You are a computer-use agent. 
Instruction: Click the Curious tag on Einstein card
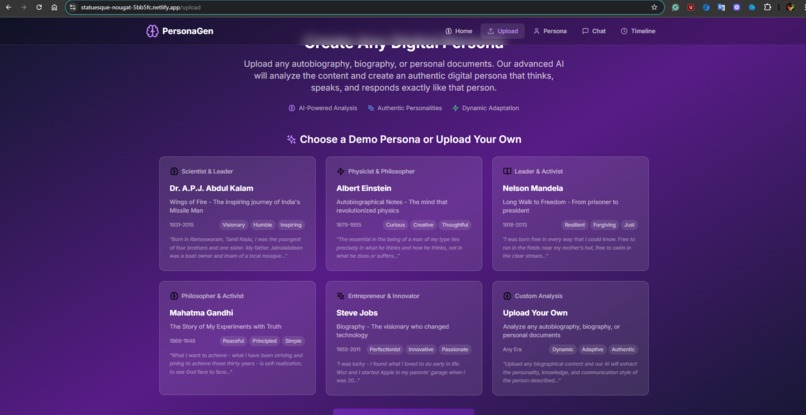[x=396, y=225]
